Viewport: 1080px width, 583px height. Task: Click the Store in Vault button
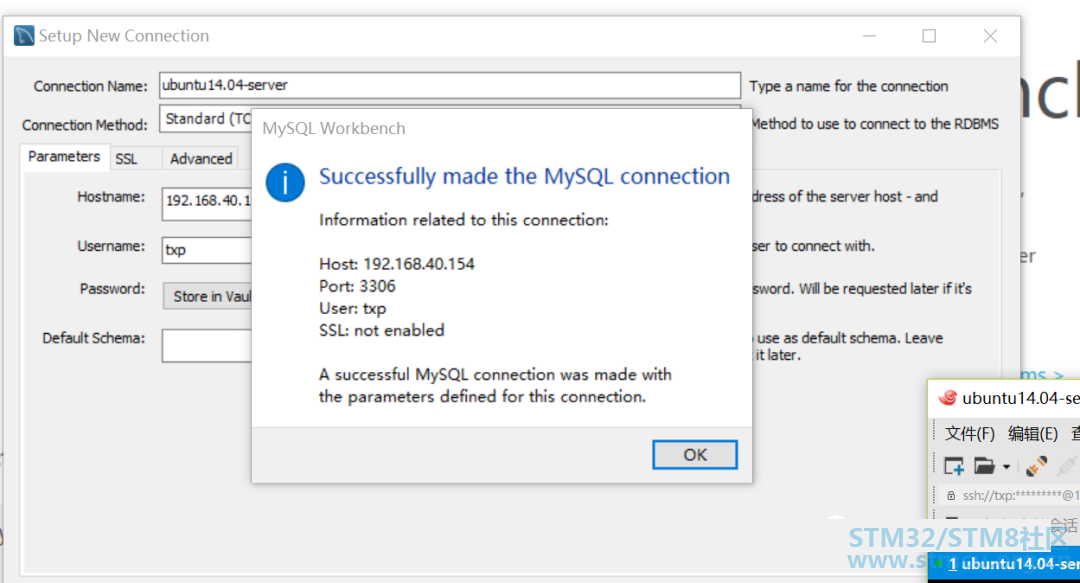(x=208, y=296)
